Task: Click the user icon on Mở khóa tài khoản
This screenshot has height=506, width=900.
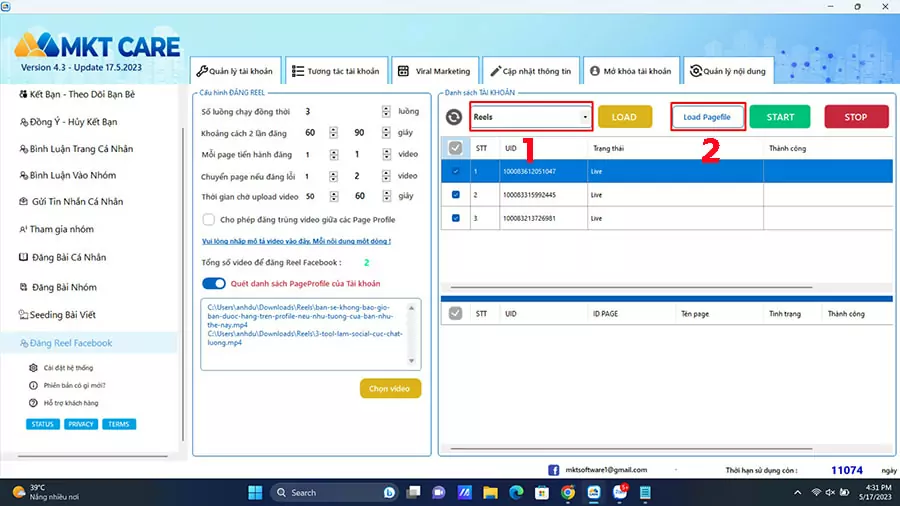Action: tap(595, 71)
